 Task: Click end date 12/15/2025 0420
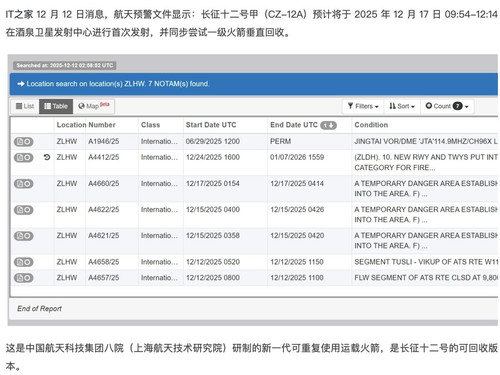(297, 235)
